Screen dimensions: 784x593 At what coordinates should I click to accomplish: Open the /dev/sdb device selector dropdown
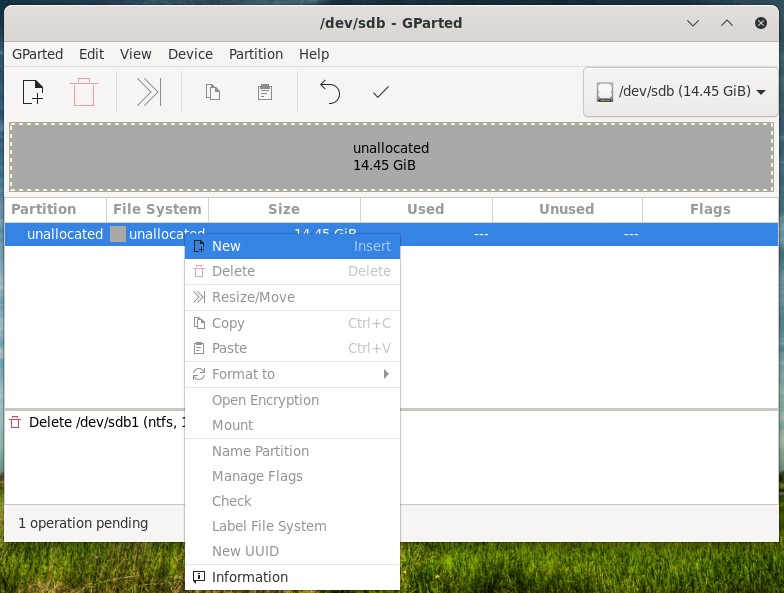680,92
